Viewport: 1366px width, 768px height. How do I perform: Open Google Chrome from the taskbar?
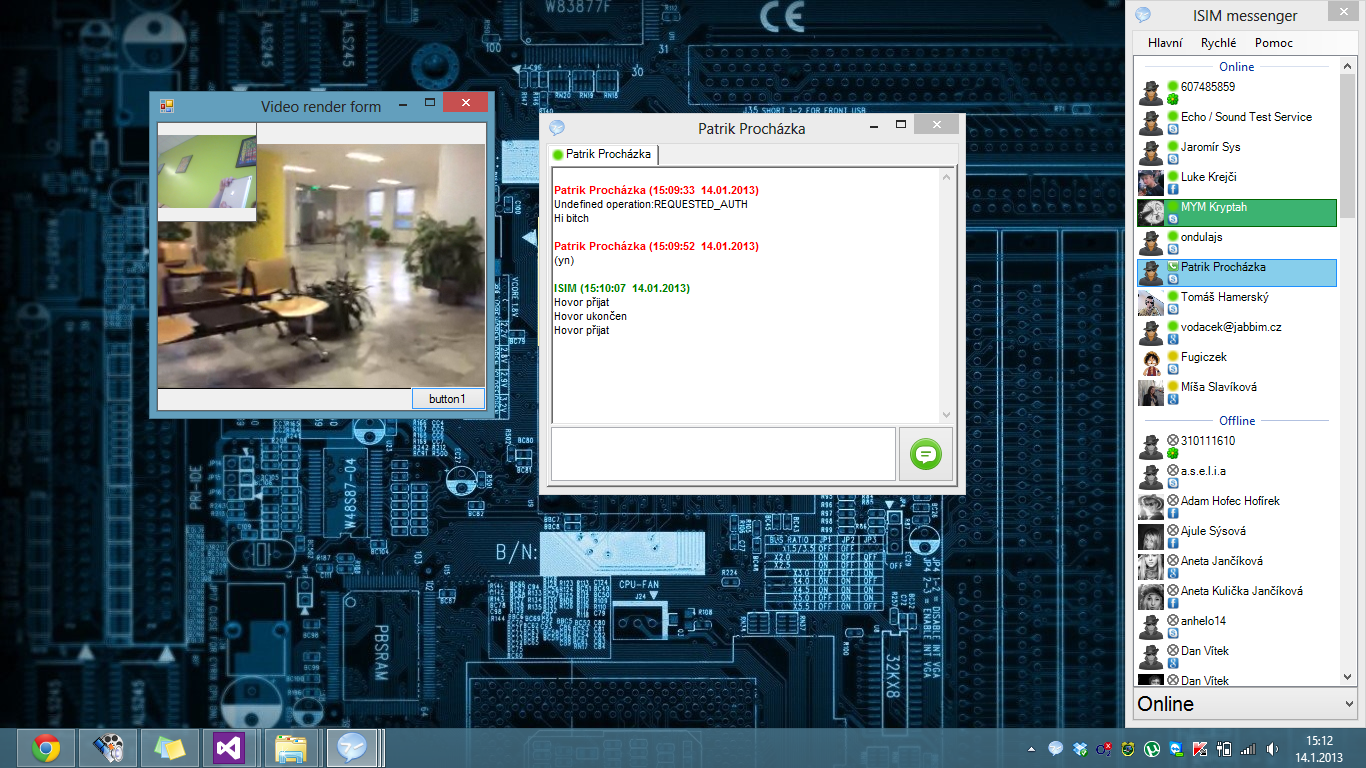pos(45,748)
